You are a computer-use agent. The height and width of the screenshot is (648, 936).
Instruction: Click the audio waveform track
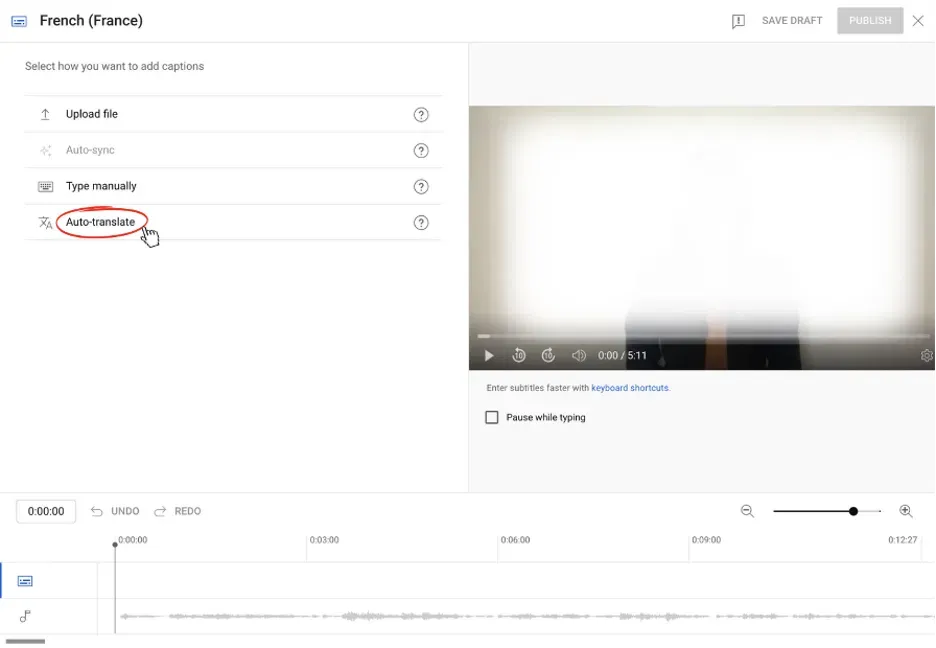point(525,616)
